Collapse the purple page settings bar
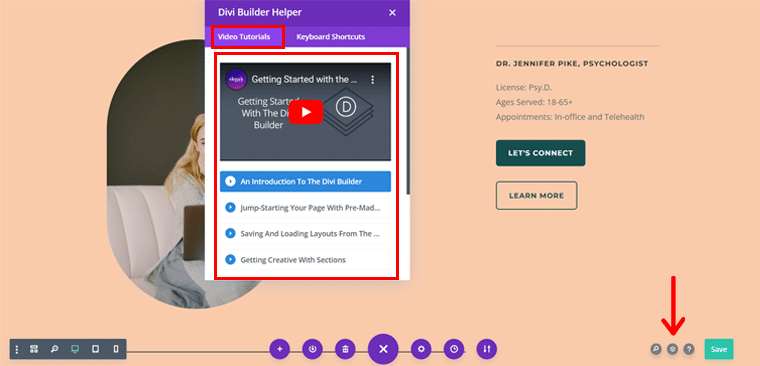The image size is (760, 366). 383,349
